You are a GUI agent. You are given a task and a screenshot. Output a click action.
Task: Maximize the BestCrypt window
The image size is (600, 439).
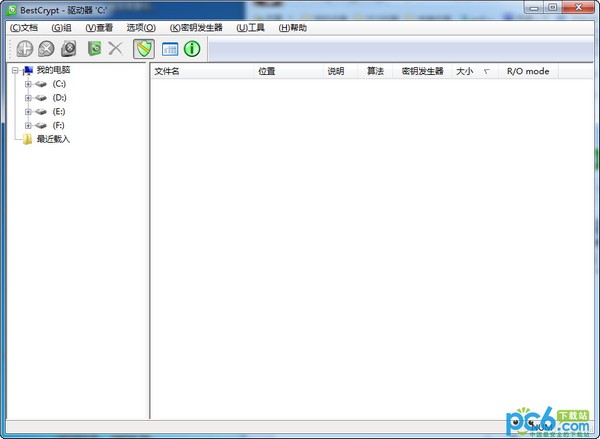pyautogui.click(x=553, y=7)
